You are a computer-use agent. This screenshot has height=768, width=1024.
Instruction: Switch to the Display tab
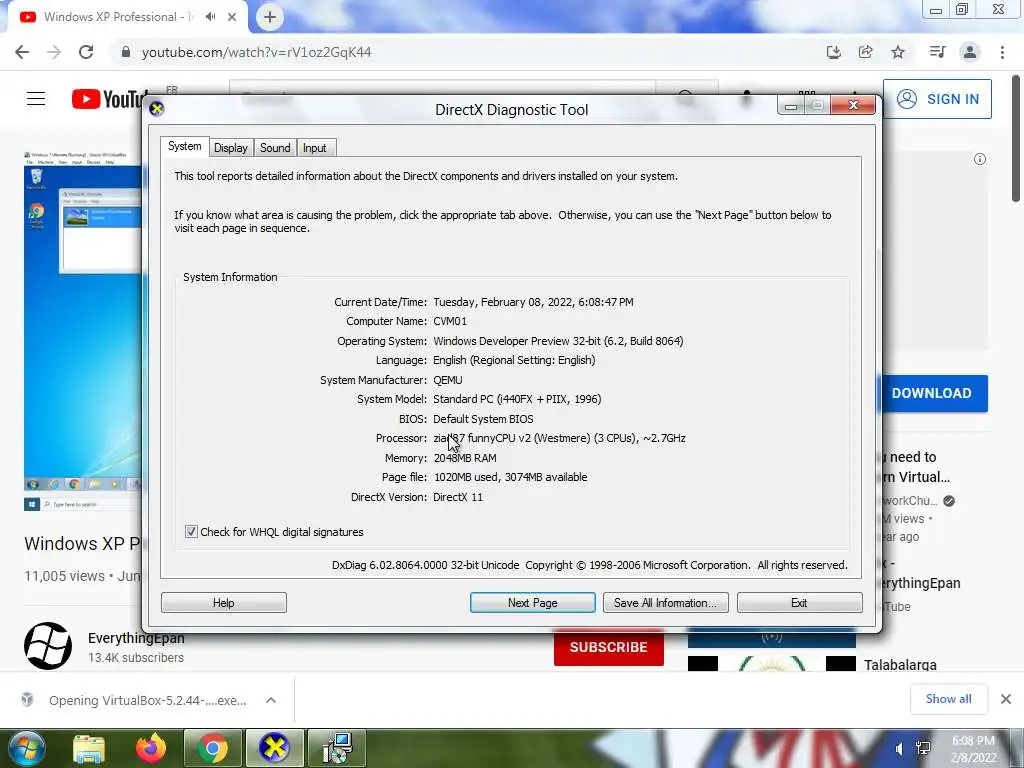[x=231, y=148]
